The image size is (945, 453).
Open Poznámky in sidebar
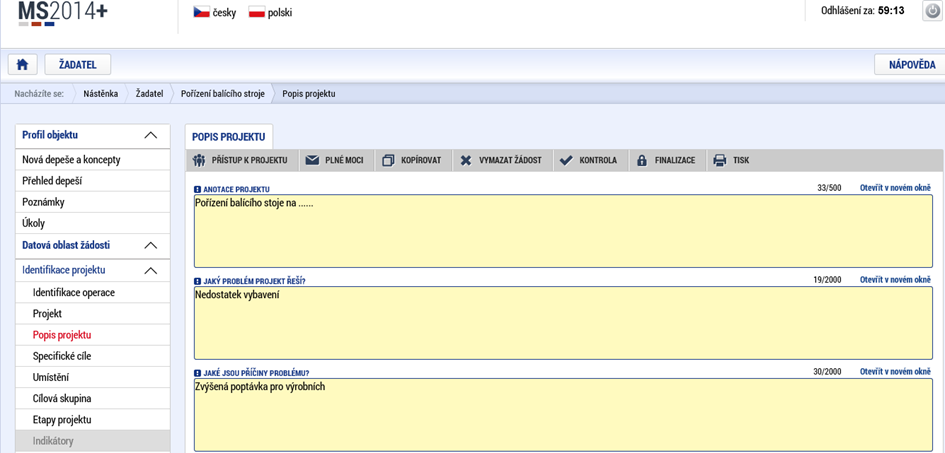(93, 202)
